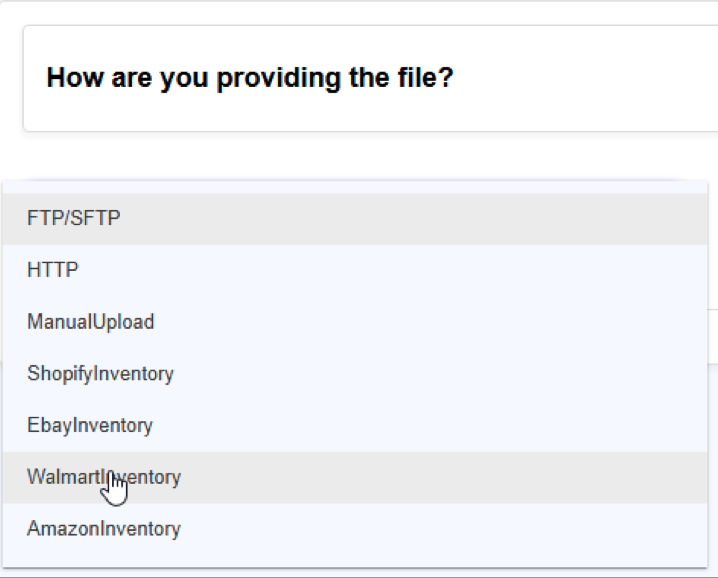Screen dimensions: 718x578
Task: Provide the file via FTP or SFTP
Action: tap(355, 218)
